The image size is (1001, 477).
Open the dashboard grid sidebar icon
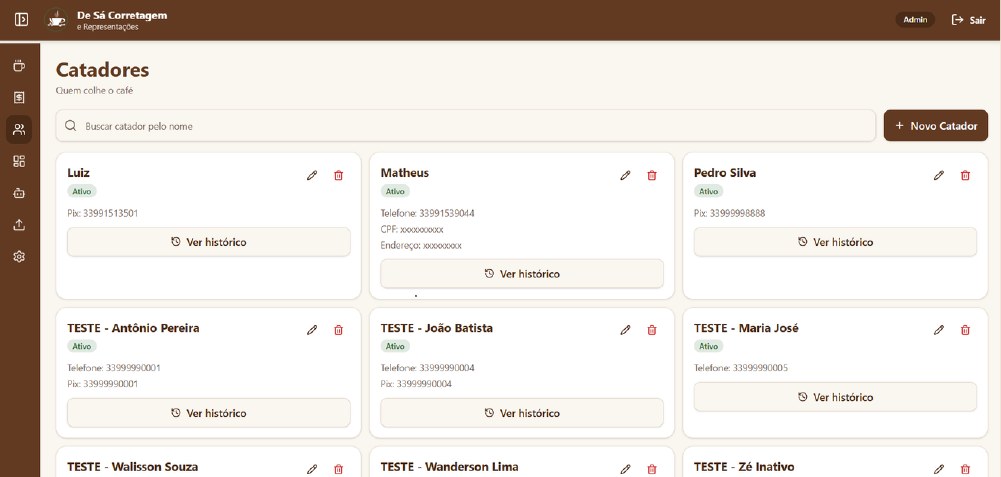19,161
